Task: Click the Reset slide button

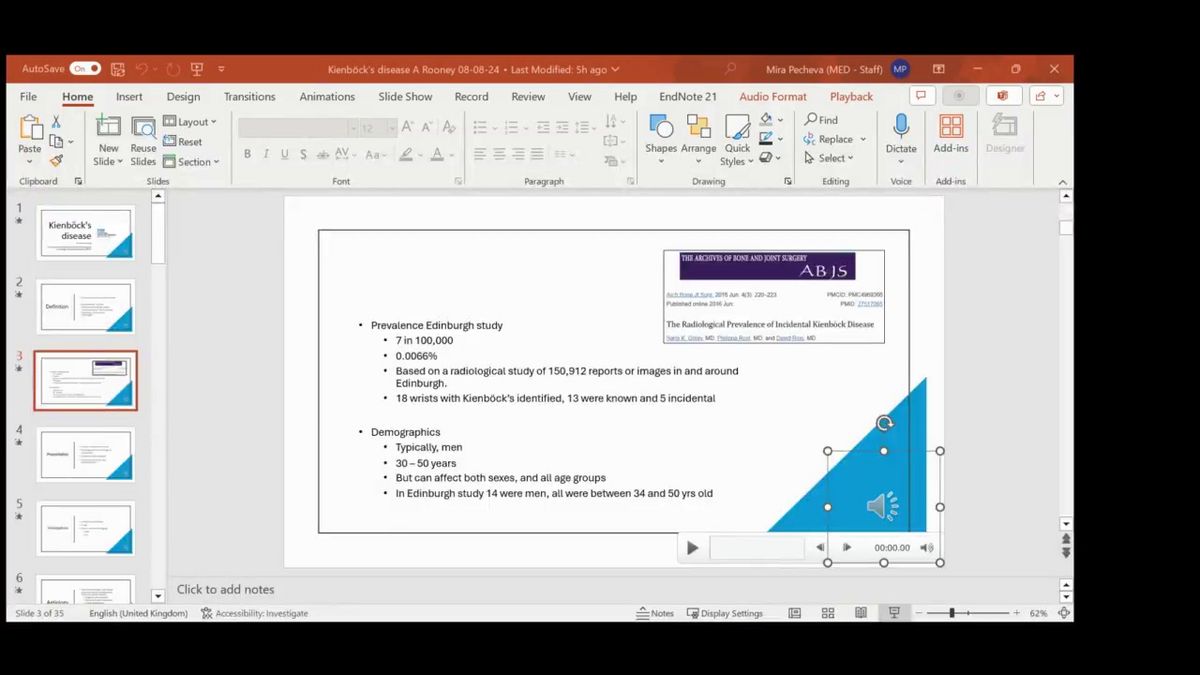Action: (183, 142)
